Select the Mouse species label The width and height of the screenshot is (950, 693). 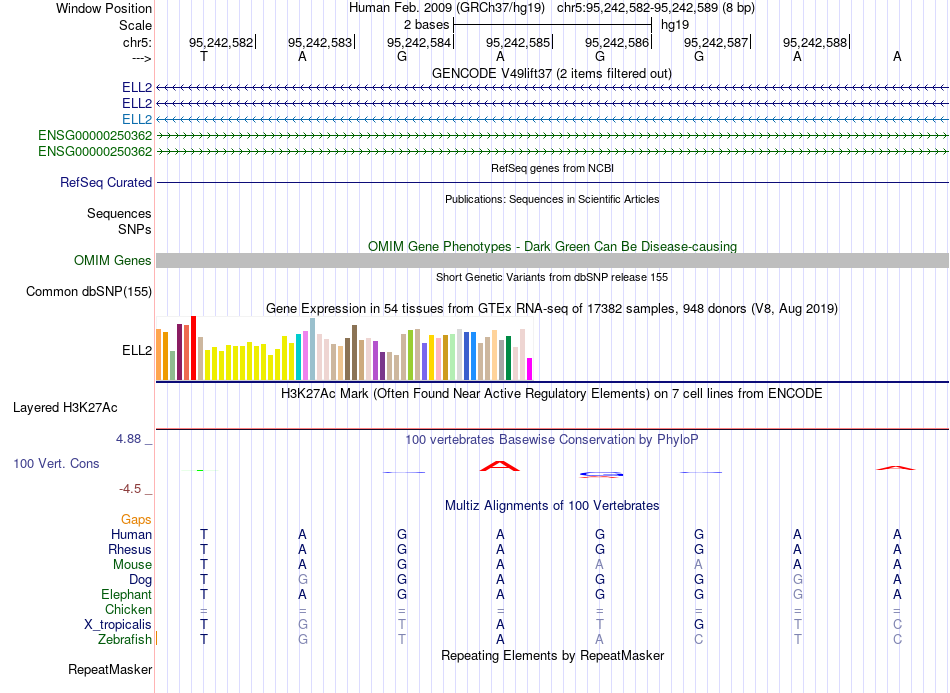pyautogui.click(x=132, y=565)
